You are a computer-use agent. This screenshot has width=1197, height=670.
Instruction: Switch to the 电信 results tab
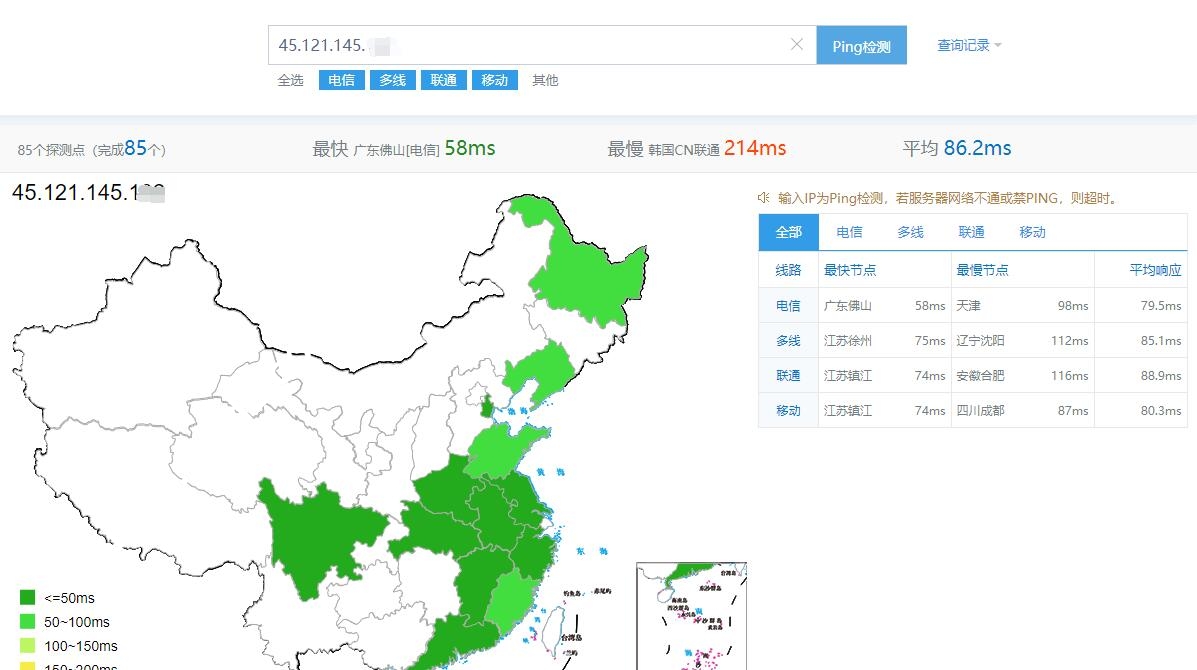tap(848, 232)
